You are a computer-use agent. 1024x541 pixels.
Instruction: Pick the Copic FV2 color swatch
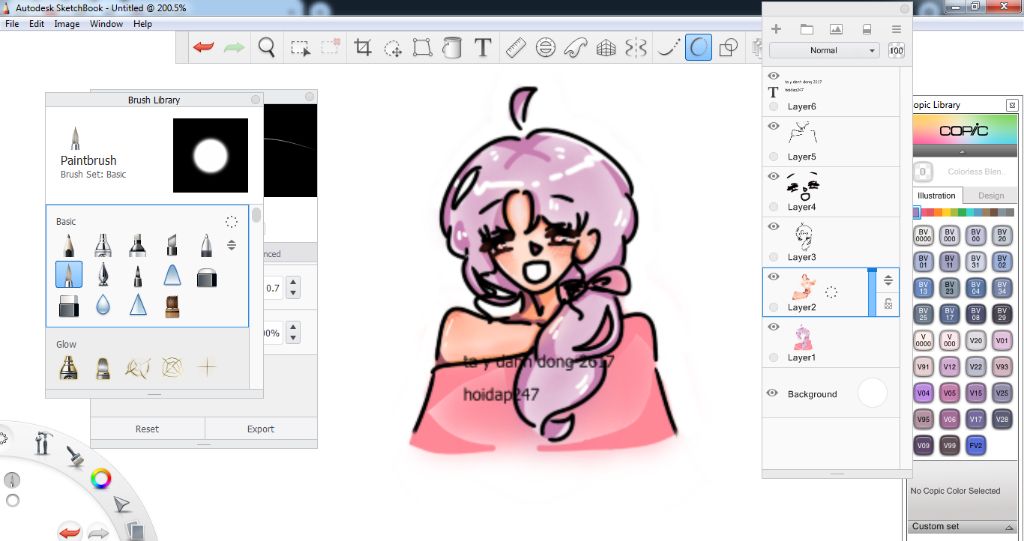tap(976, 446)
